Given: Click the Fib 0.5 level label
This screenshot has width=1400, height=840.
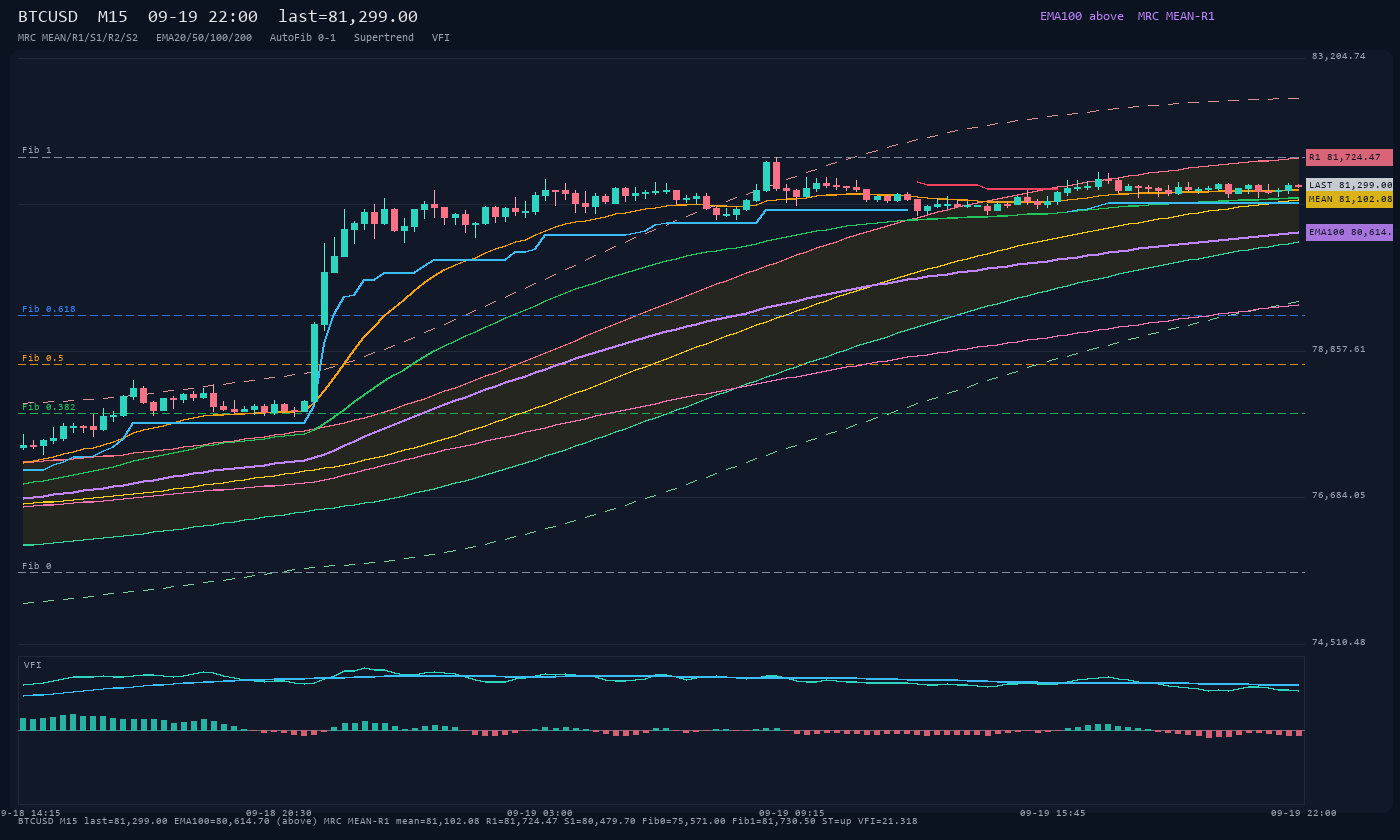Looking at the screenshot, I should coord(43,358).
